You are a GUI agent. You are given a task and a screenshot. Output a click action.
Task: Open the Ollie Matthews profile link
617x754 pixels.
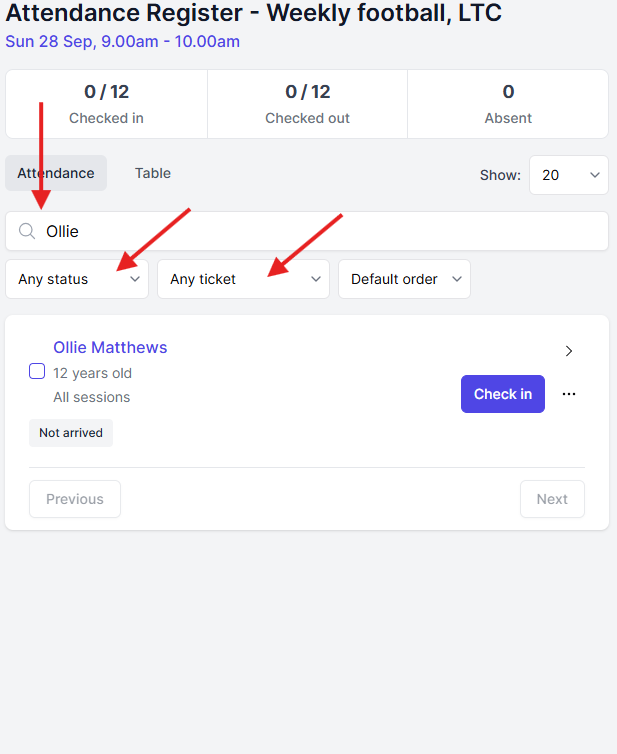[x=110, y=347]
